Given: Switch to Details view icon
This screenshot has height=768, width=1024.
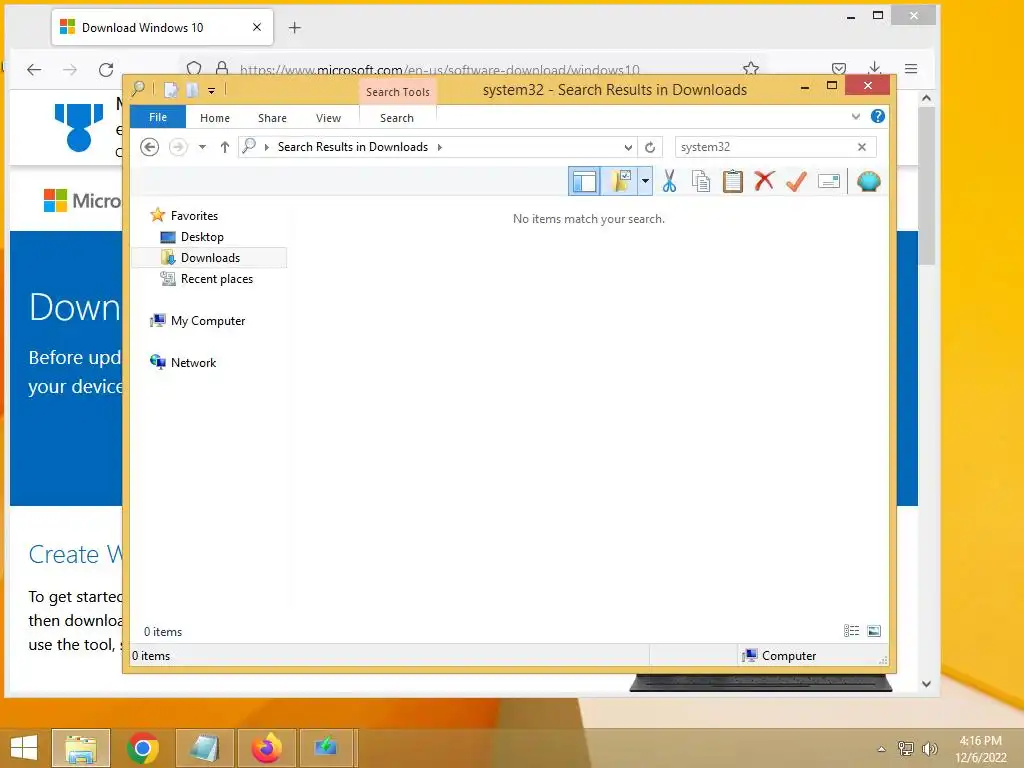Looking at the screenshot, I should 852,631.
